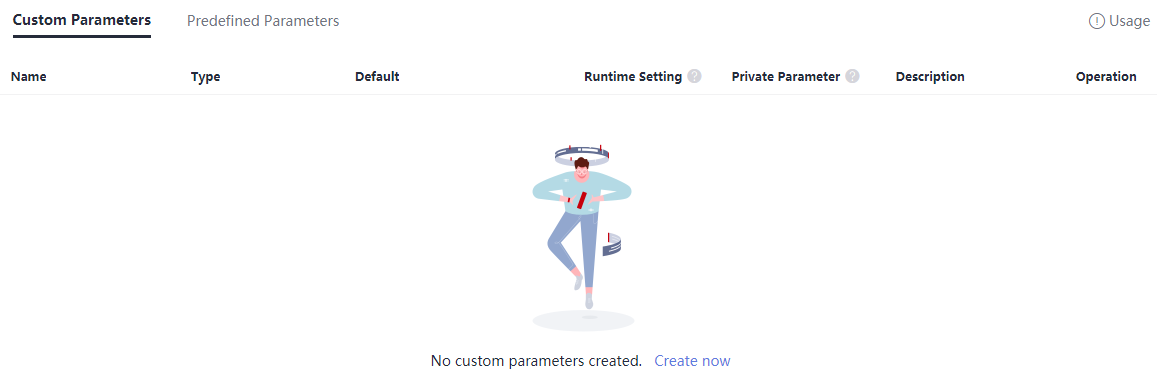The image size is (1157, 390).
Task: Open the Usage text link
Action: pyautogui.click(x=1129, y=21)
